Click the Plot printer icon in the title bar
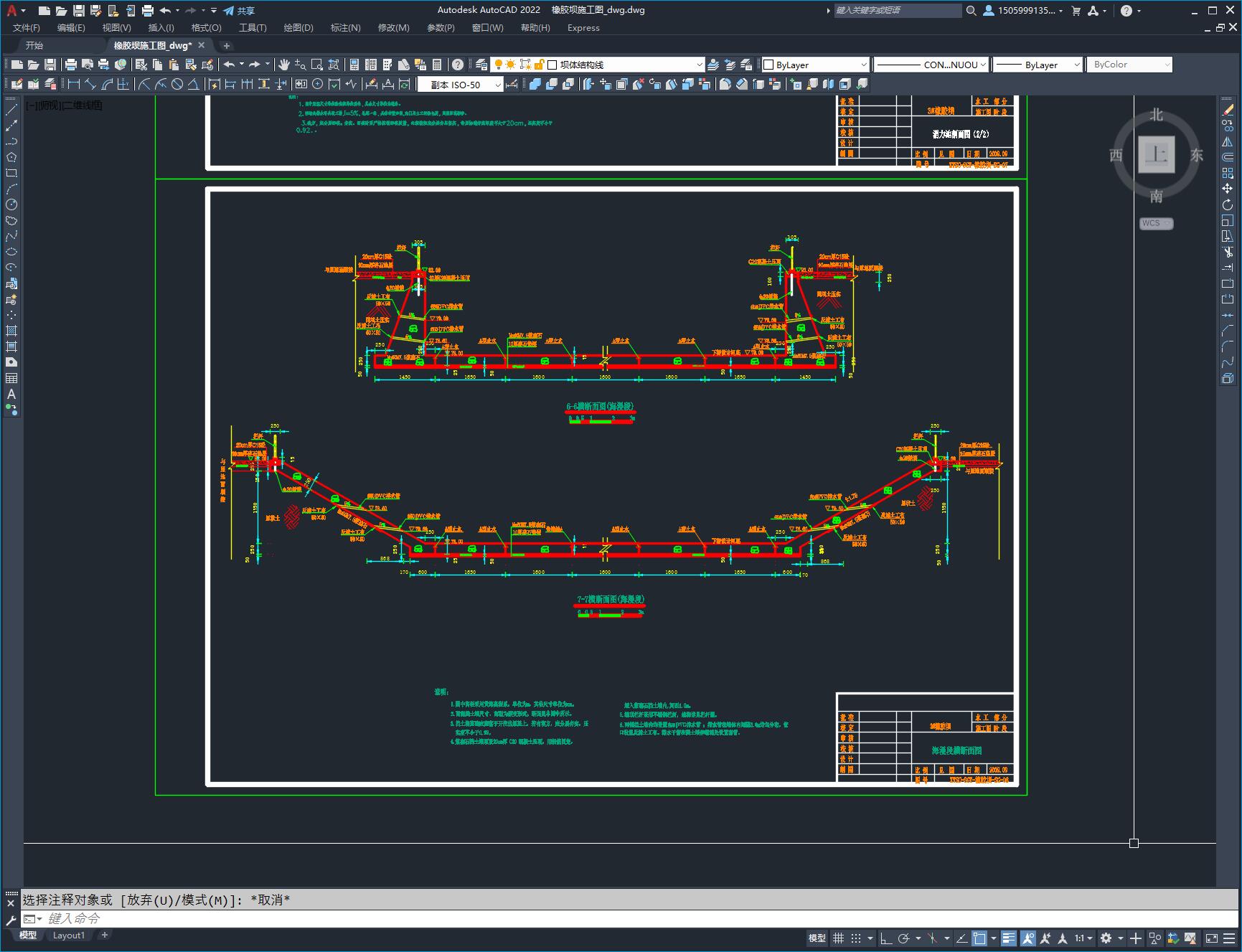1242x952 pixels. coord(148,10)
